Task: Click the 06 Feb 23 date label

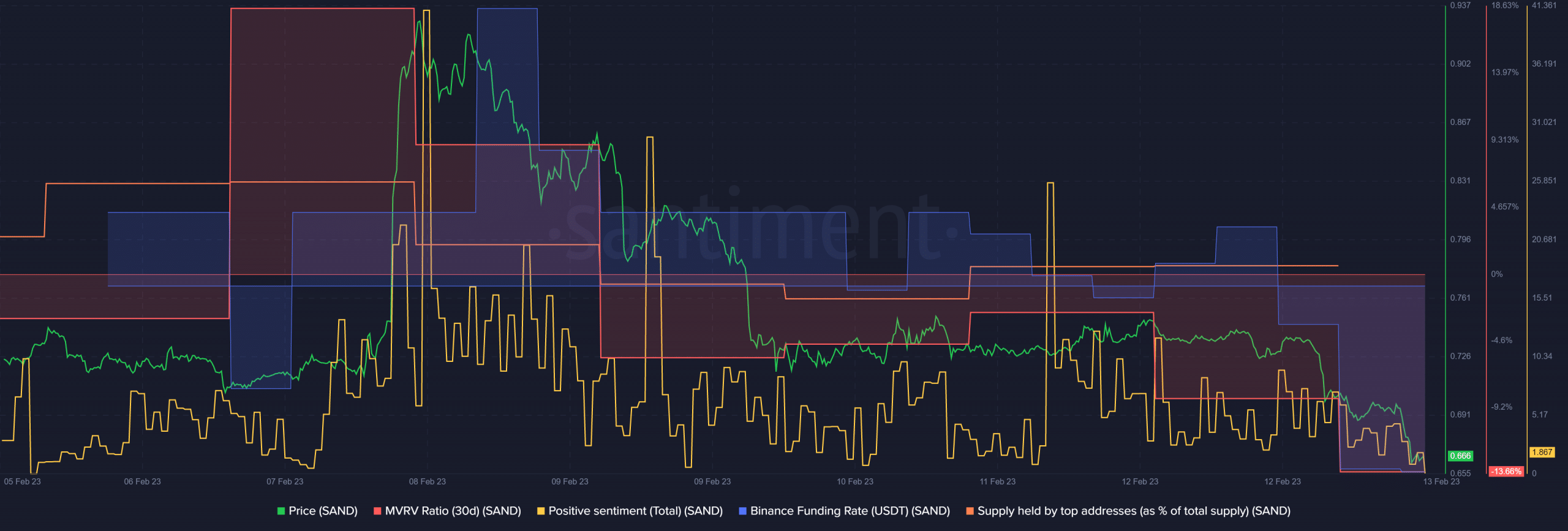Action: 143,481
